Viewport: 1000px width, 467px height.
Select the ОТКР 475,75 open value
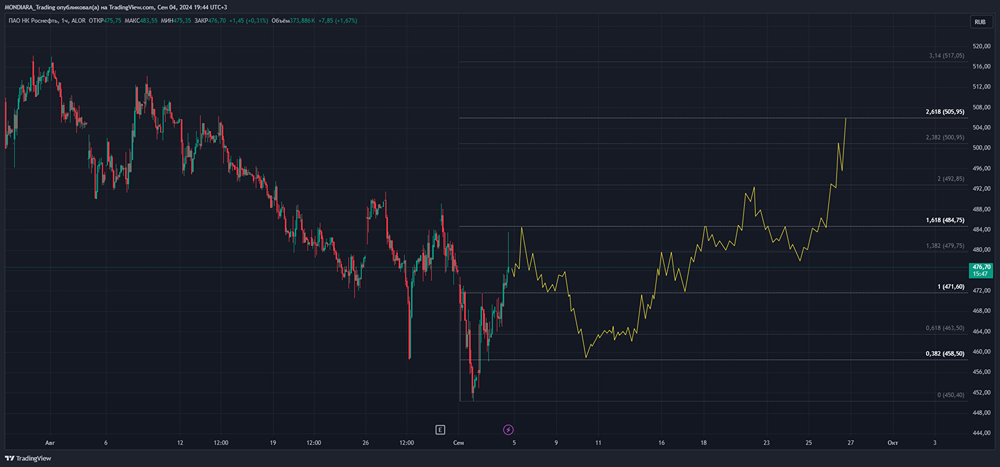pyautogui.click(x=106, y=20)
